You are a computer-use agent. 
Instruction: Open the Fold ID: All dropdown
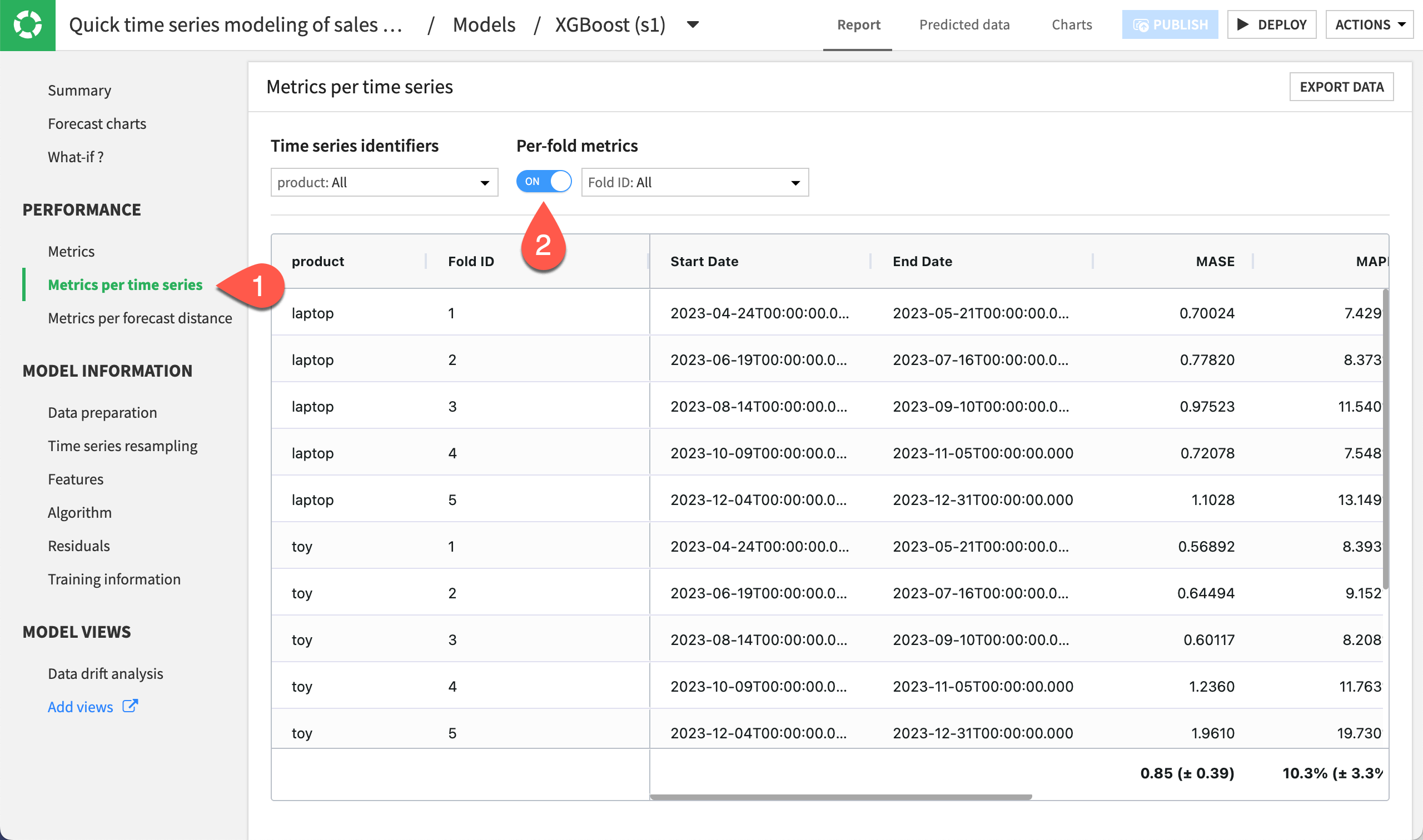tap(694, 182)
